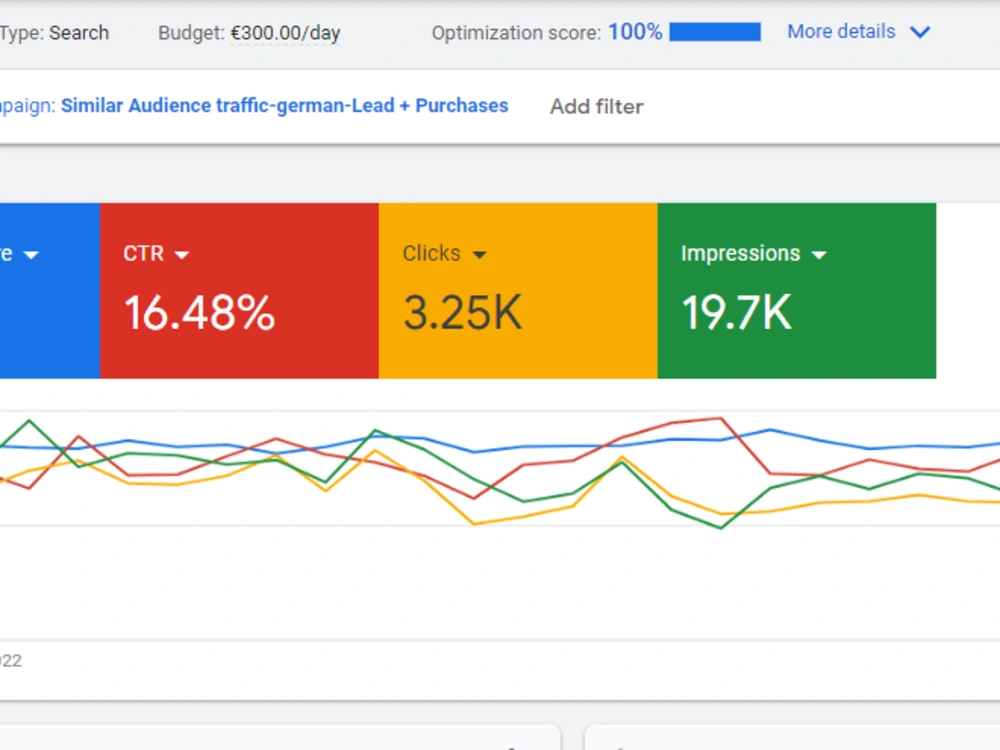The width and height of the screenshot is (1000, 750).
Task: Edit the €300.00/day budget
Action: click(x=285, y=33)
